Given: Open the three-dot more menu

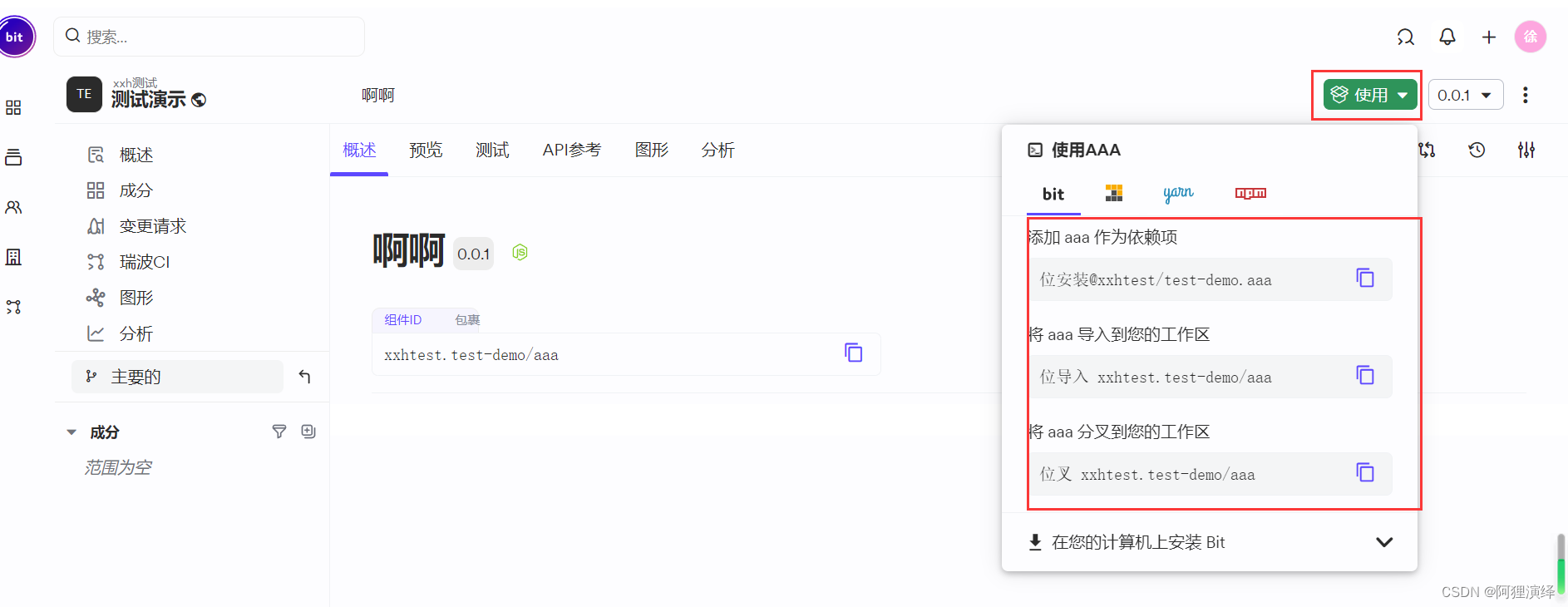Looking at the screenshot, I should pos(1526,95).
